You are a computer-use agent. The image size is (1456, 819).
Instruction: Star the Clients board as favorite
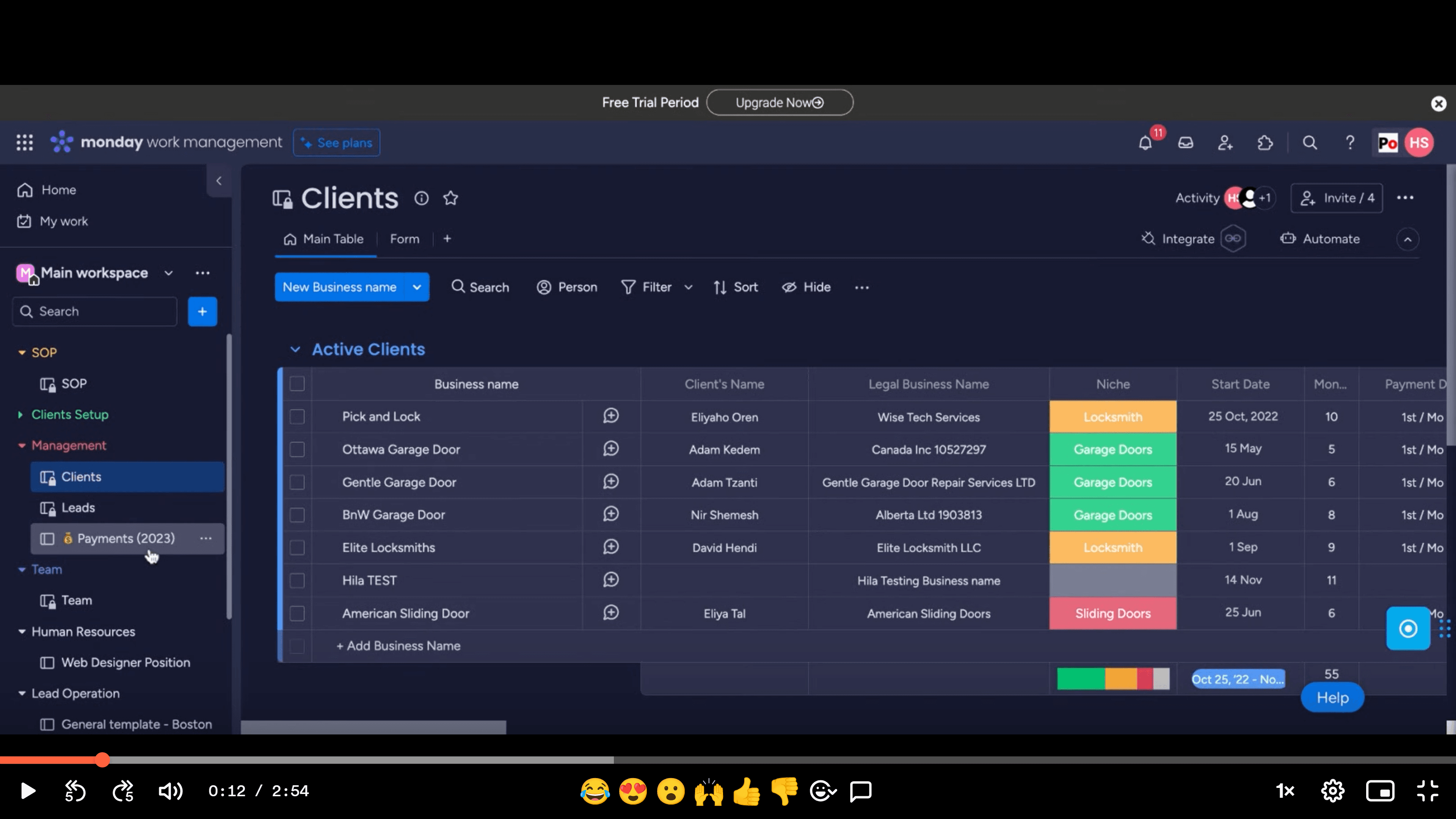(450, 198)
